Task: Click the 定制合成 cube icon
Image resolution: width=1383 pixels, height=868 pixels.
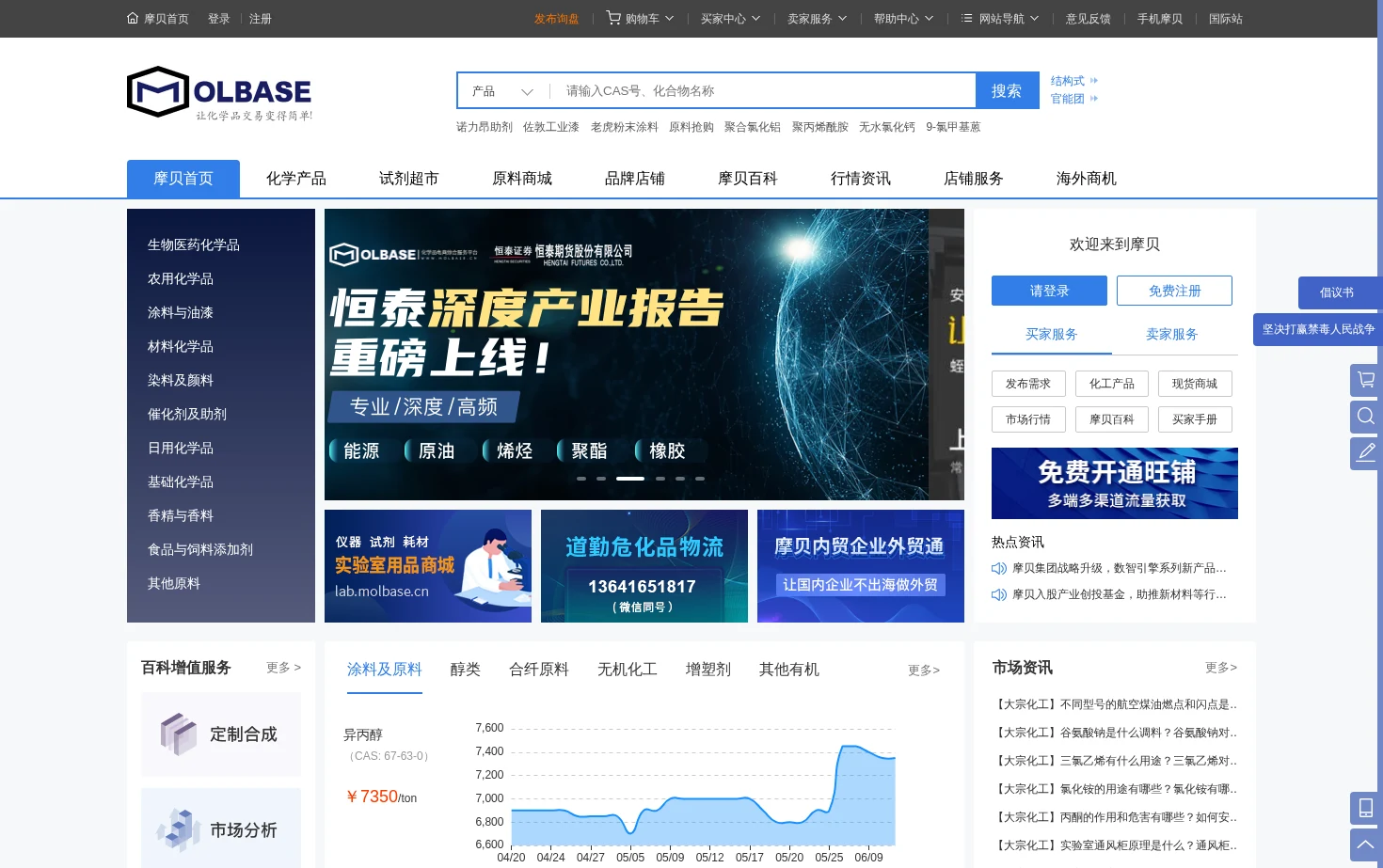Action: (x=178, y=734)
